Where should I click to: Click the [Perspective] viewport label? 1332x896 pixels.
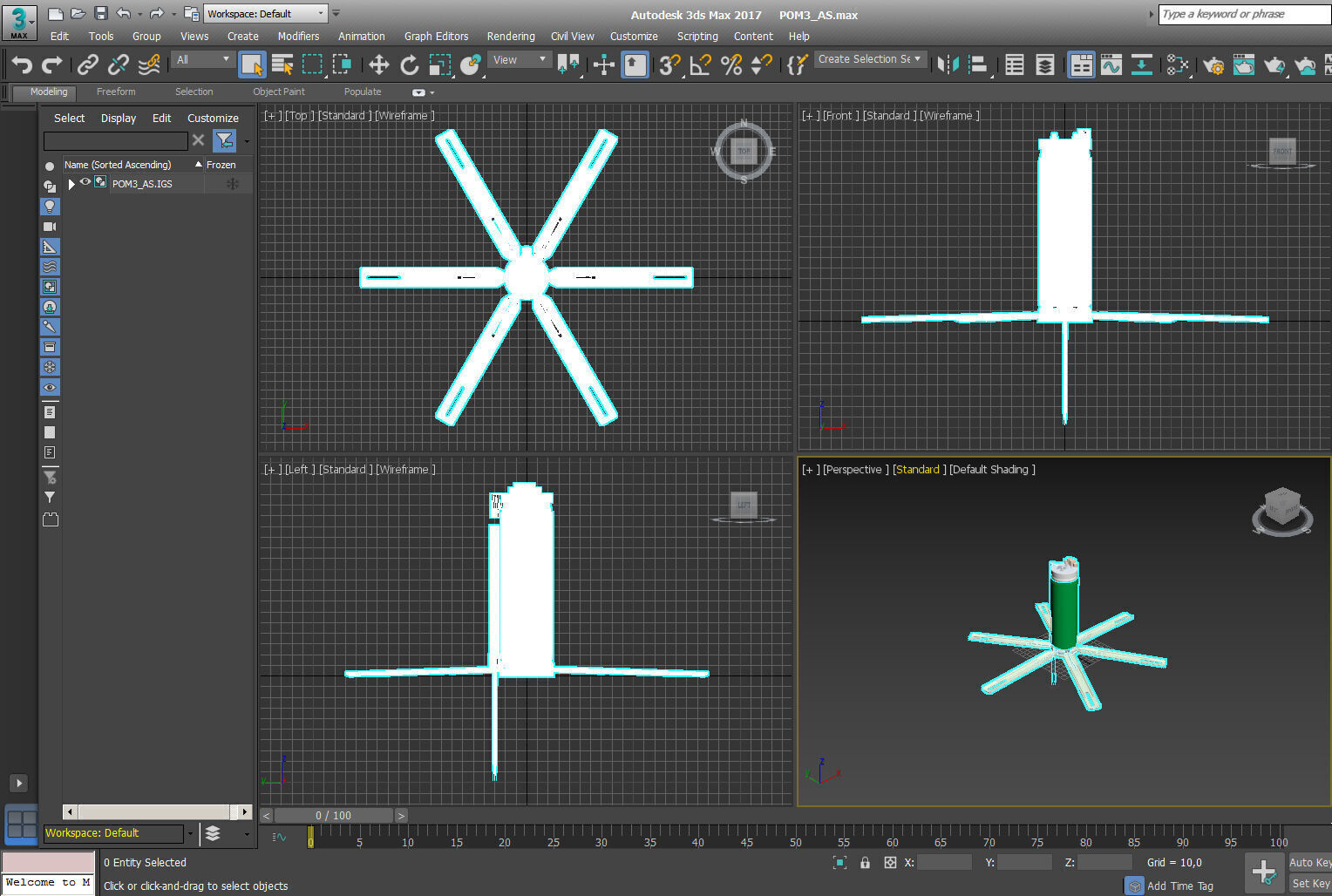[856, 469]
